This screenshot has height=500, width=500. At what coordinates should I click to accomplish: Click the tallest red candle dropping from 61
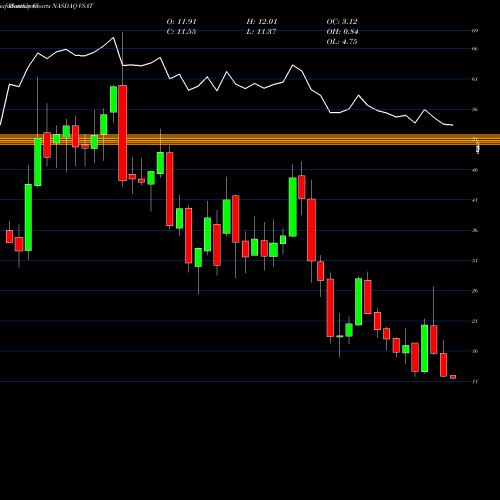(122, 133)
